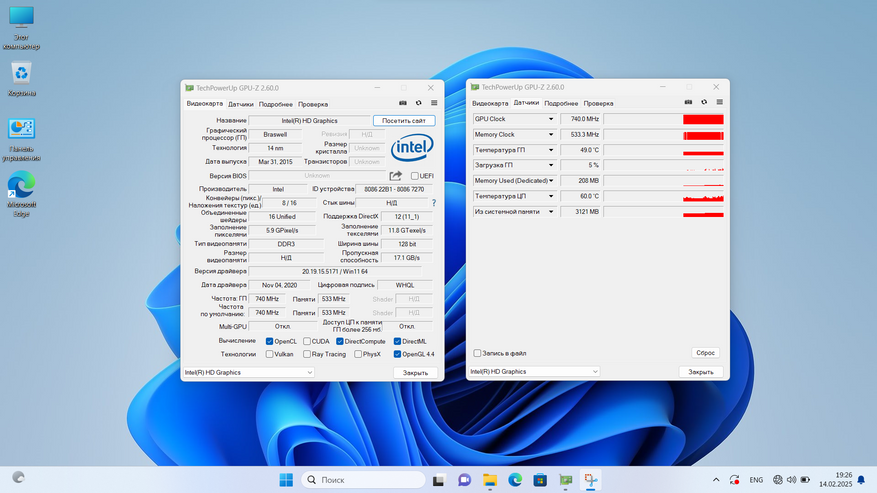Switch to Датчики tab in left GPU-Z window
Screen dimensions: 877x493
point(240,103)
